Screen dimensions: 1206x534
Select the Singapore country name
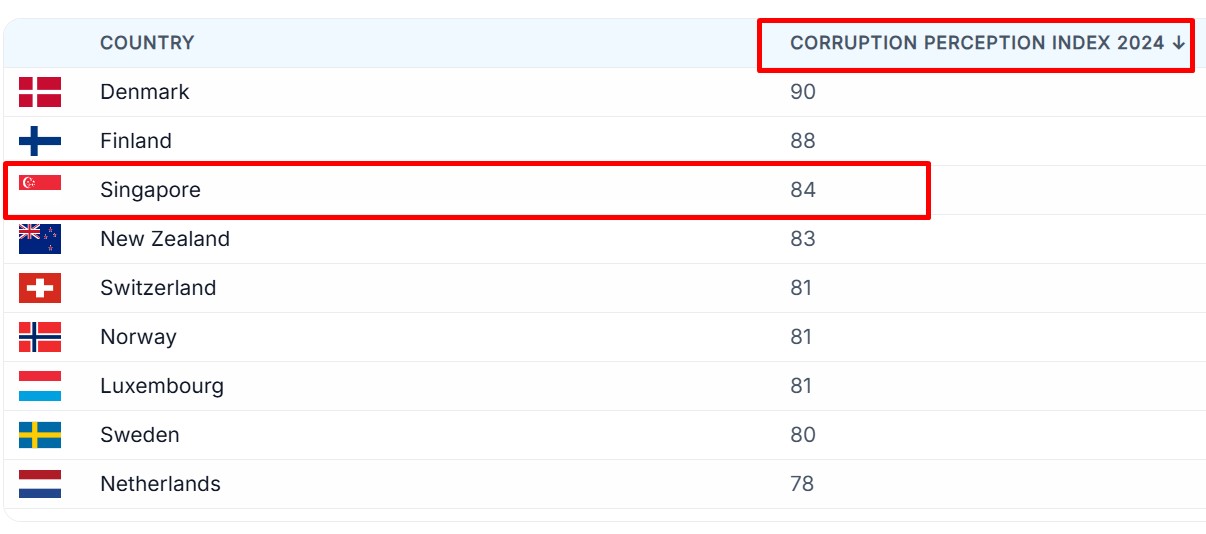pyautogui.click(x=150, y=190)
